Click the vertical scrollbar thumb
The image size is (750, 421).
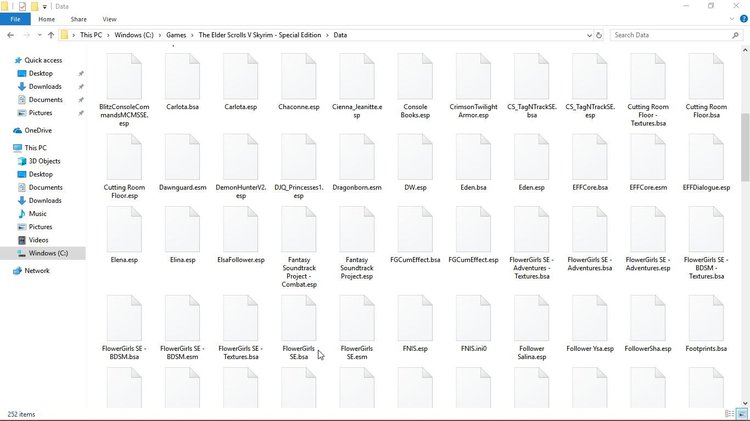point(745,147)
